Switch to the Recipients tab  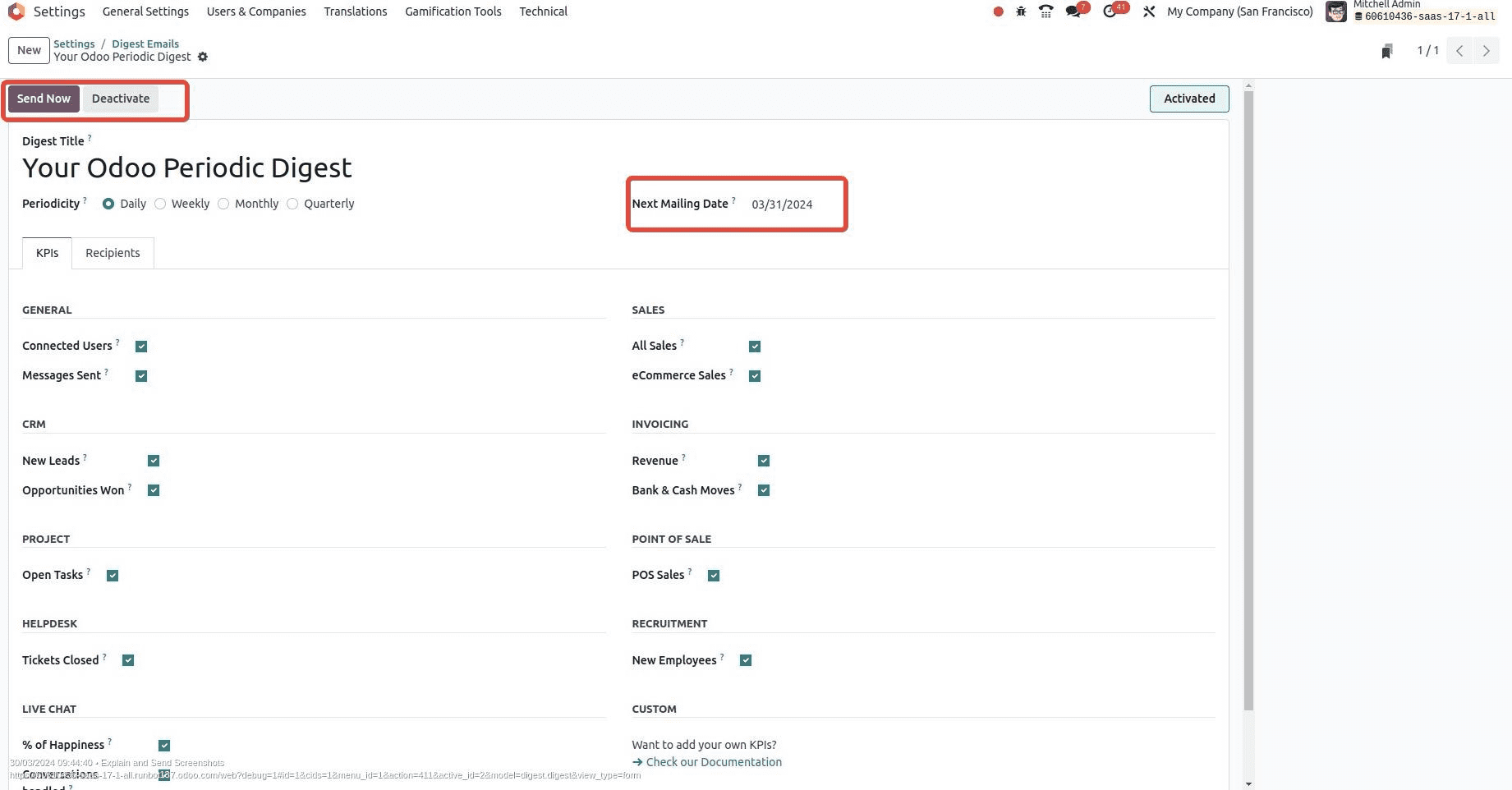113,253
